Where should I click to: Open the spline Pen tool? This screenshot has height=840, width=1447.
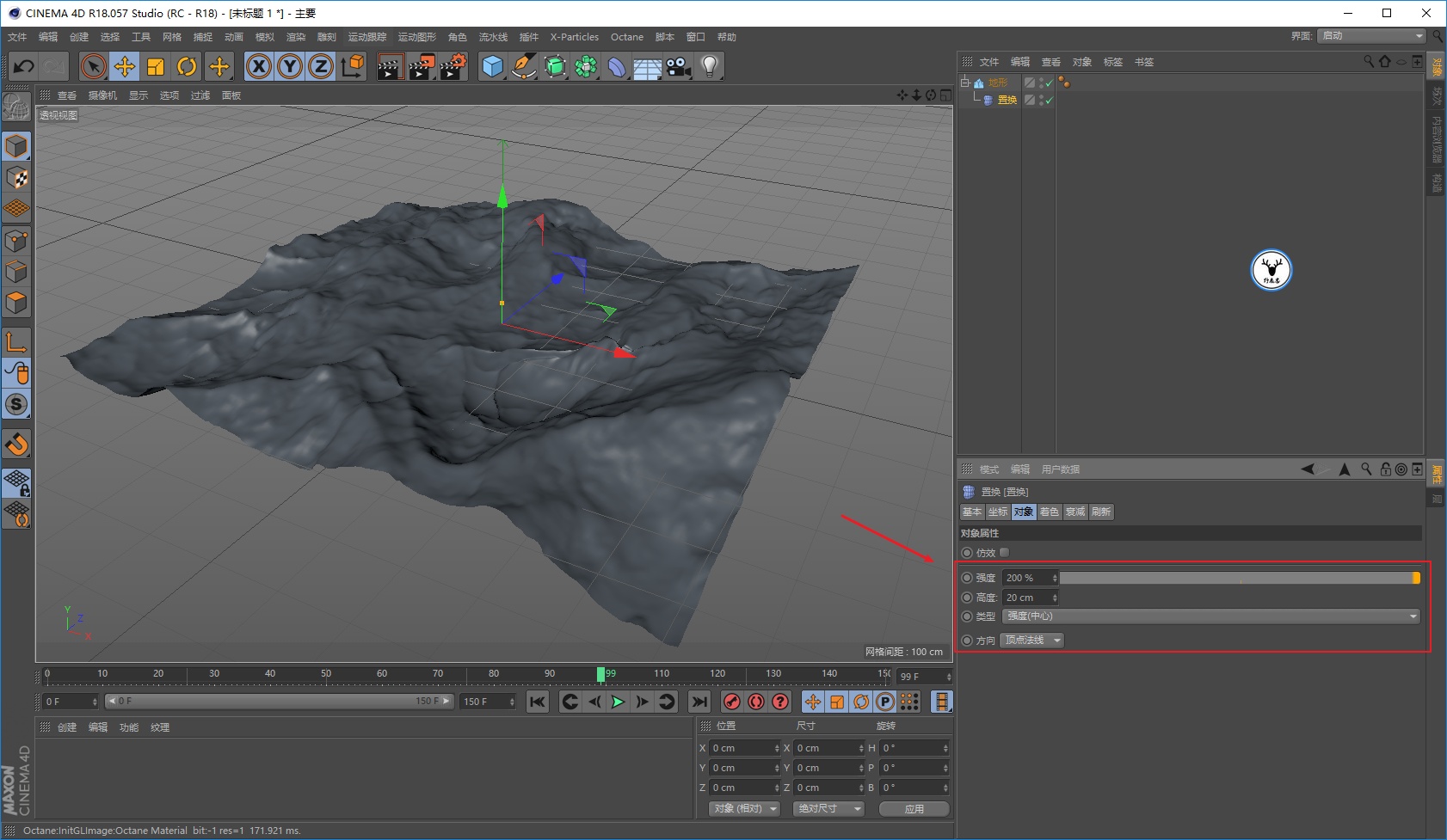point(523,66)
